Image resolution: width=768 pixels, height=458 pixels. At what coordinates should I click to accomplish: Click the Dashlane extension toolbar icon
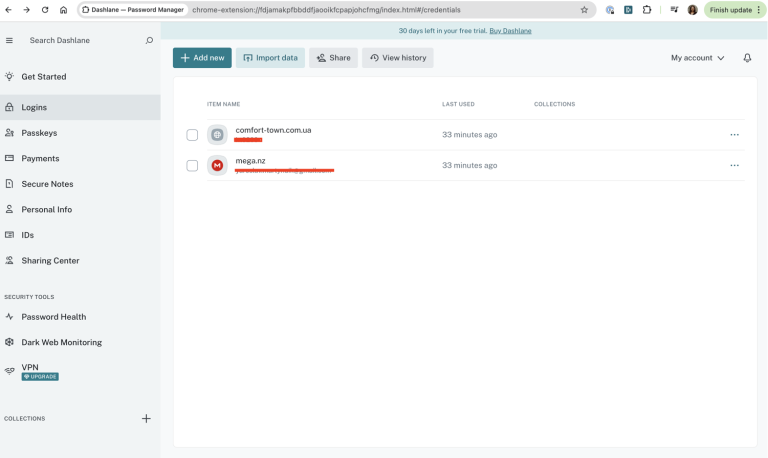point(628,10)
